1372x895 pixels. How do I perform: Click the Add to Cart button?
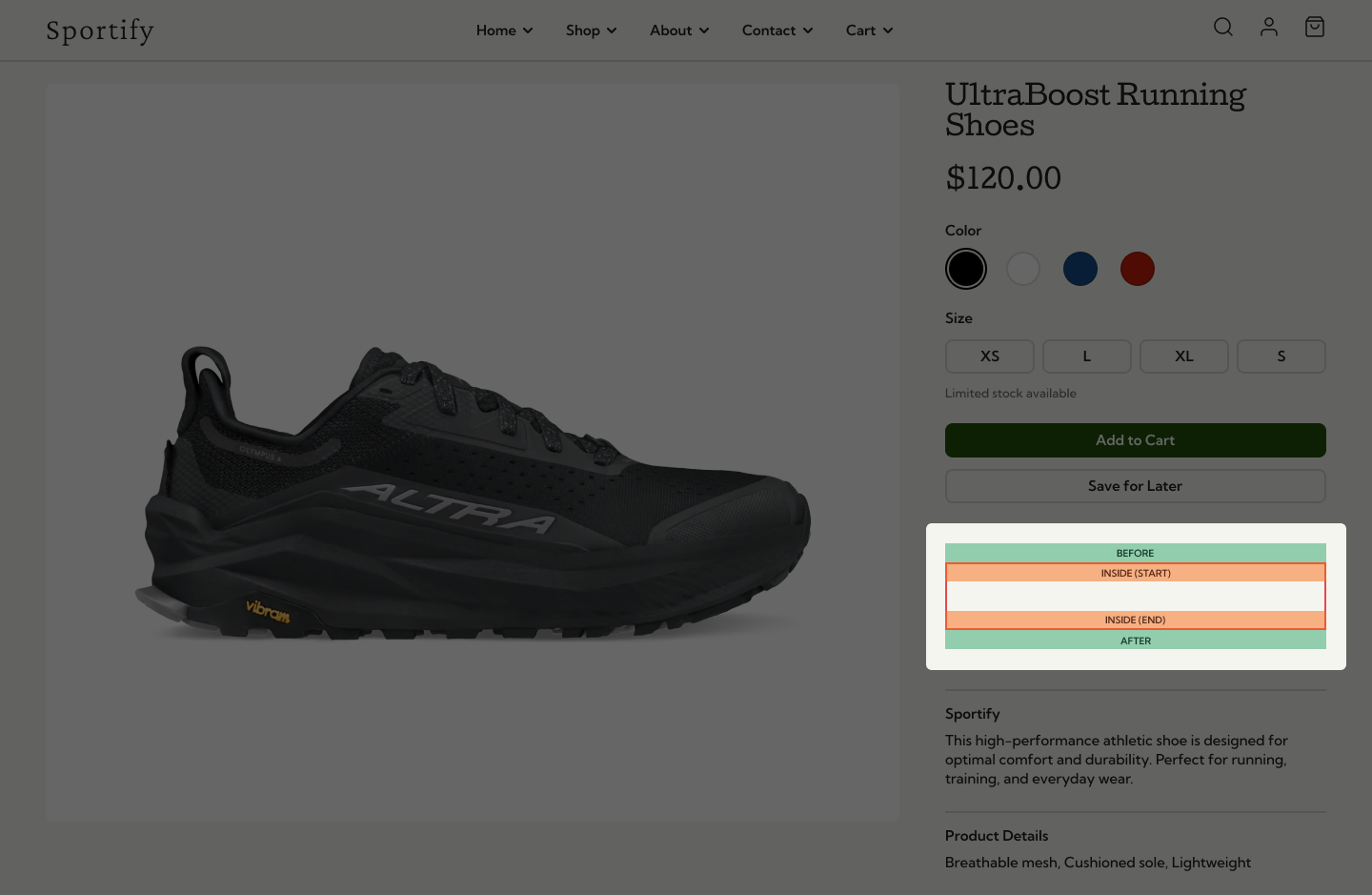1136,440
